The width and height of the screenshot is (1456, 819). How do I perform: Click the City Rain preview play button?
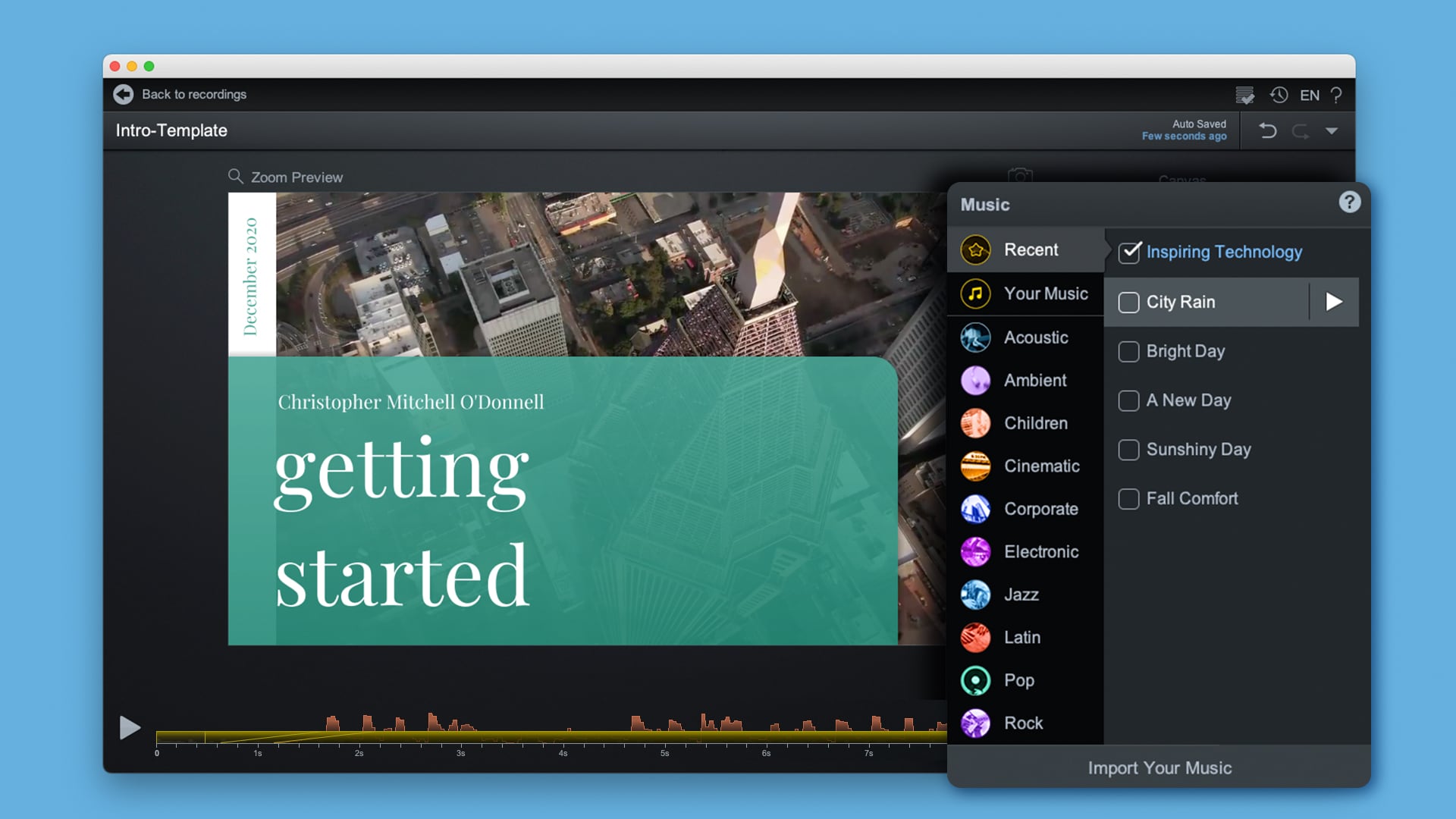1334,302
